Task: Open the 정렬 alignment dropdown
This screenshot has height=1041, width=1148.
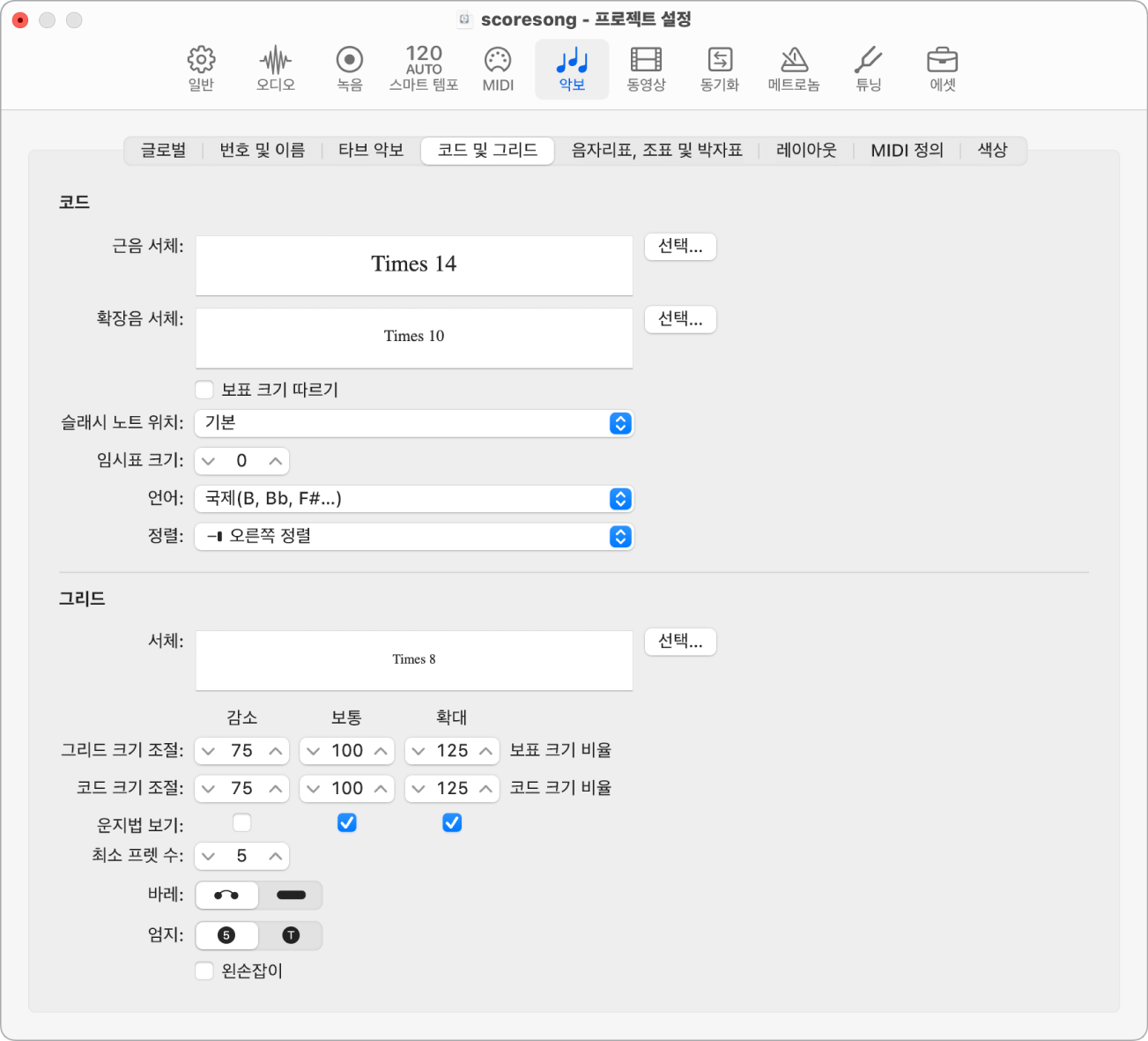Action: coord(414,536)
